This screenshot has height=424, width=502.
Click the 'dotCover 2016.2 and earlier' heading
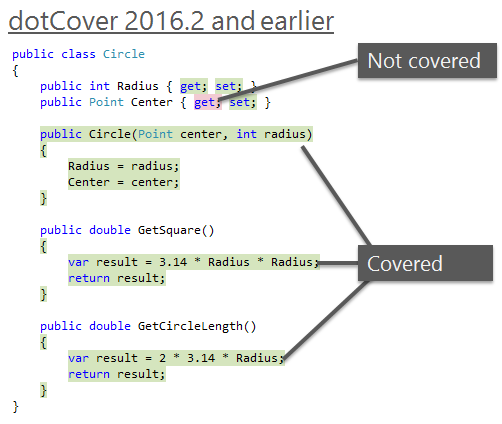tap(171, 21)
